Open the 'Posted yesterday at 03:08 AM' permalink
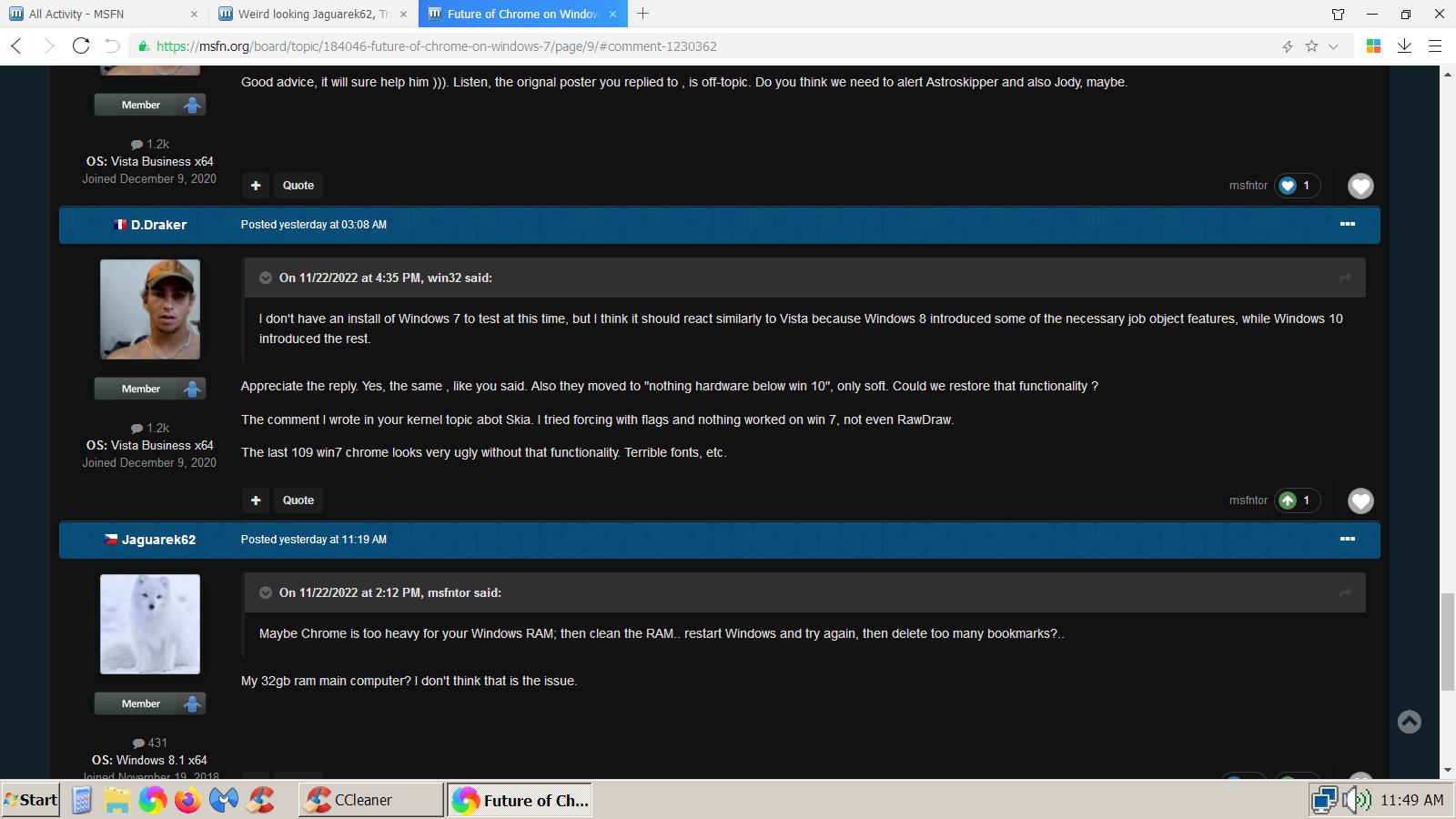The image size is (1456, 819). click(314, 225)
